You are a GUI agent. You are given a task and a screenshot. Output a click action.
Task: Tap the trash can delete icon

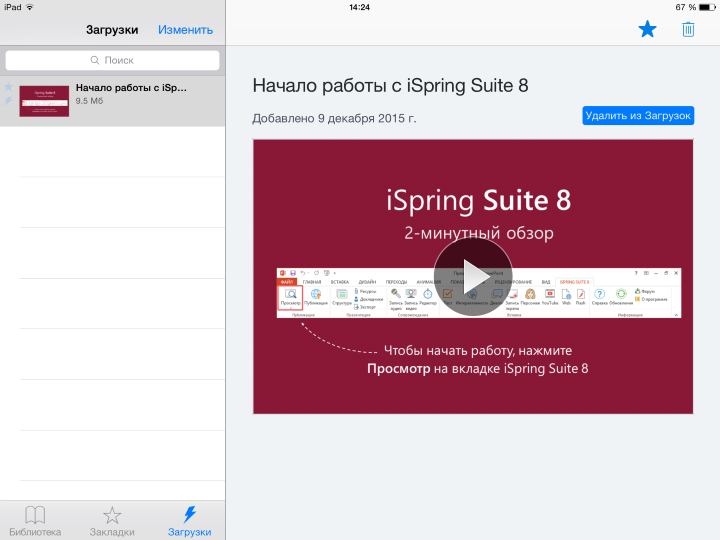coord(688,29)
